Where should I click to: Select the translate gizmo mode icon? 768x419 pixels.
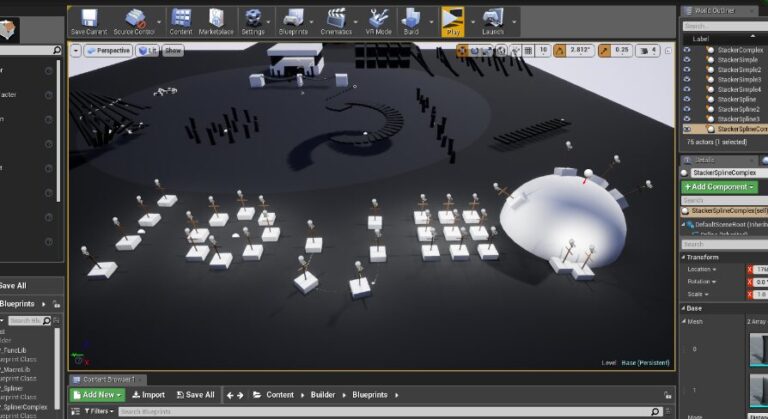pyautogui.click(x=462, y=50)
